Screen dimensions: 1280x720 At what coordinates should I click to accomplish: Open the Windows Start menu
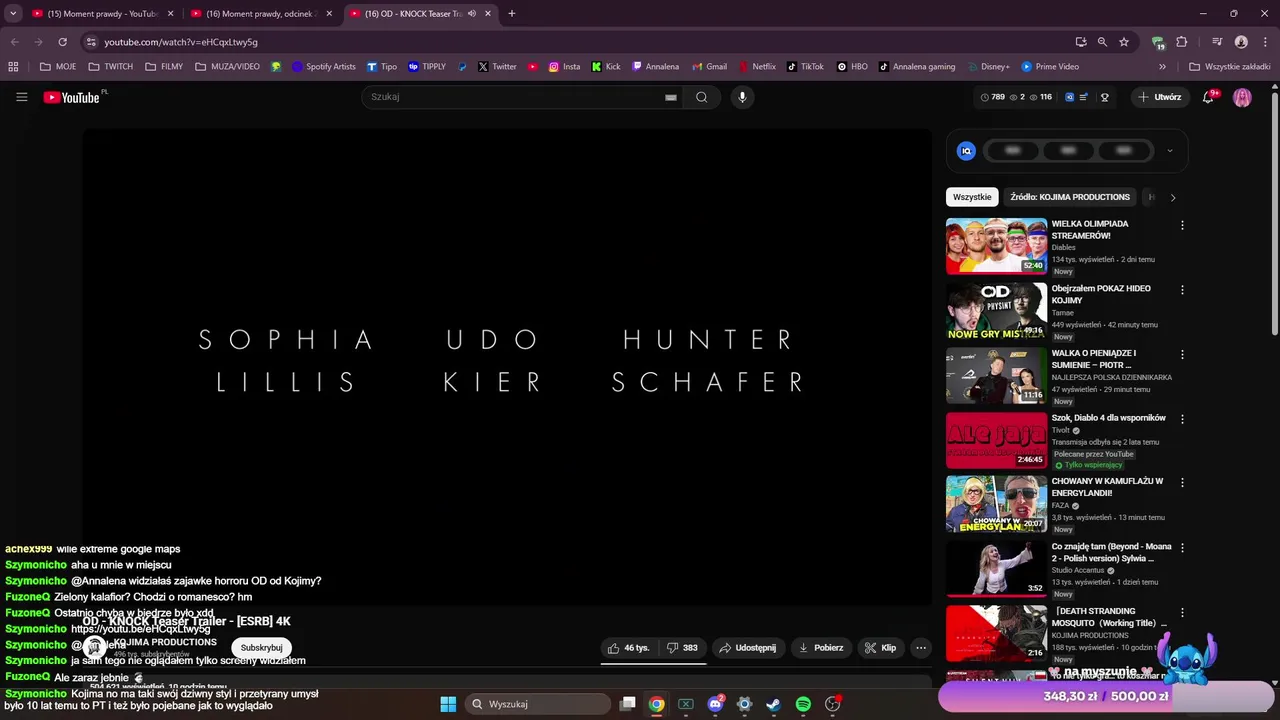tap(448, 704)
